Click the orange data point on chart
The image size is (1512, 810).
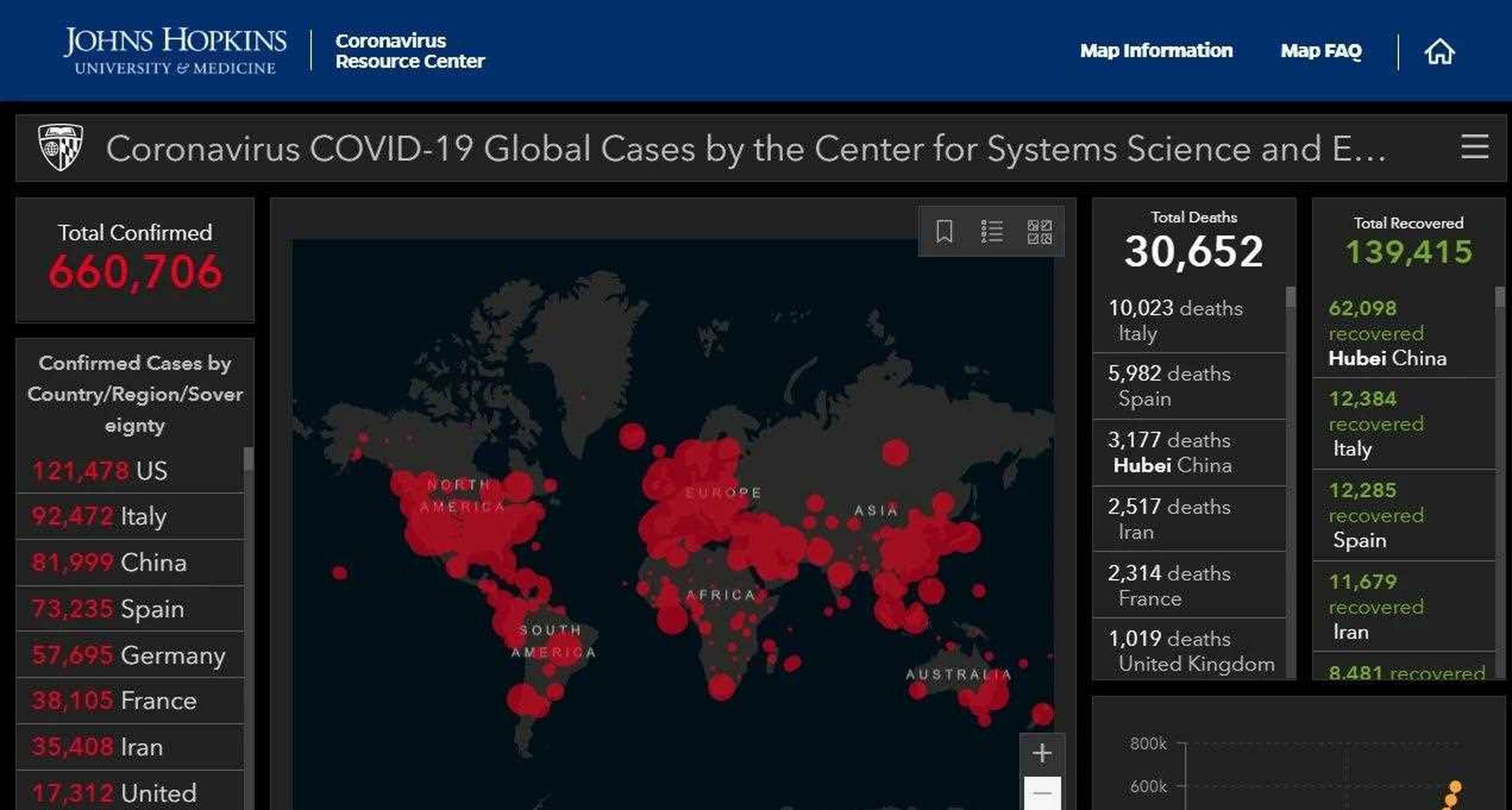tap(1455, 787)
